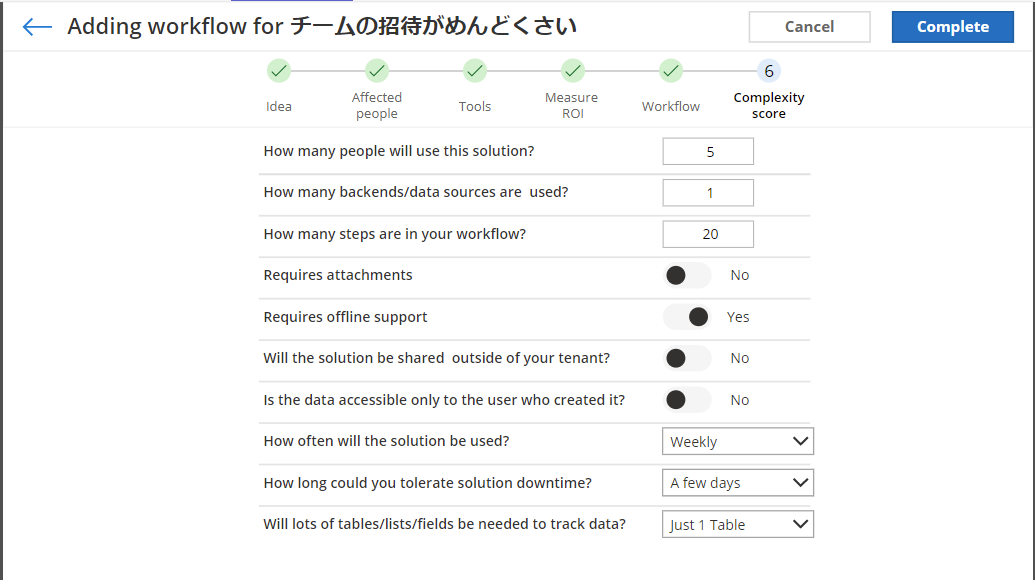The height and width of the screenshot is (580, 1035).
Task: Click the Complete button
Action: [952, 27]
